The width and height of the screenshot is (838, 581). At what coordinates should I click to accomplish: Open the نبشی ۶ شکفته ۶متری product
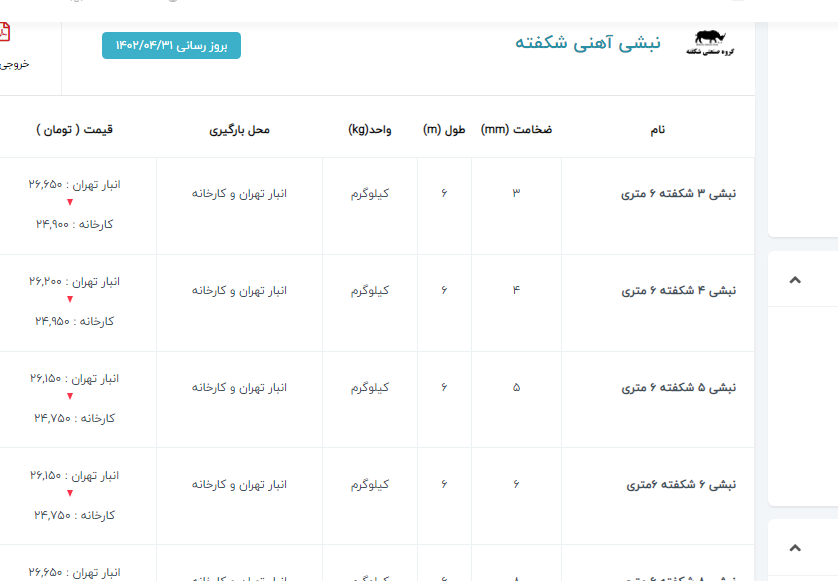(x=681, y=484)
